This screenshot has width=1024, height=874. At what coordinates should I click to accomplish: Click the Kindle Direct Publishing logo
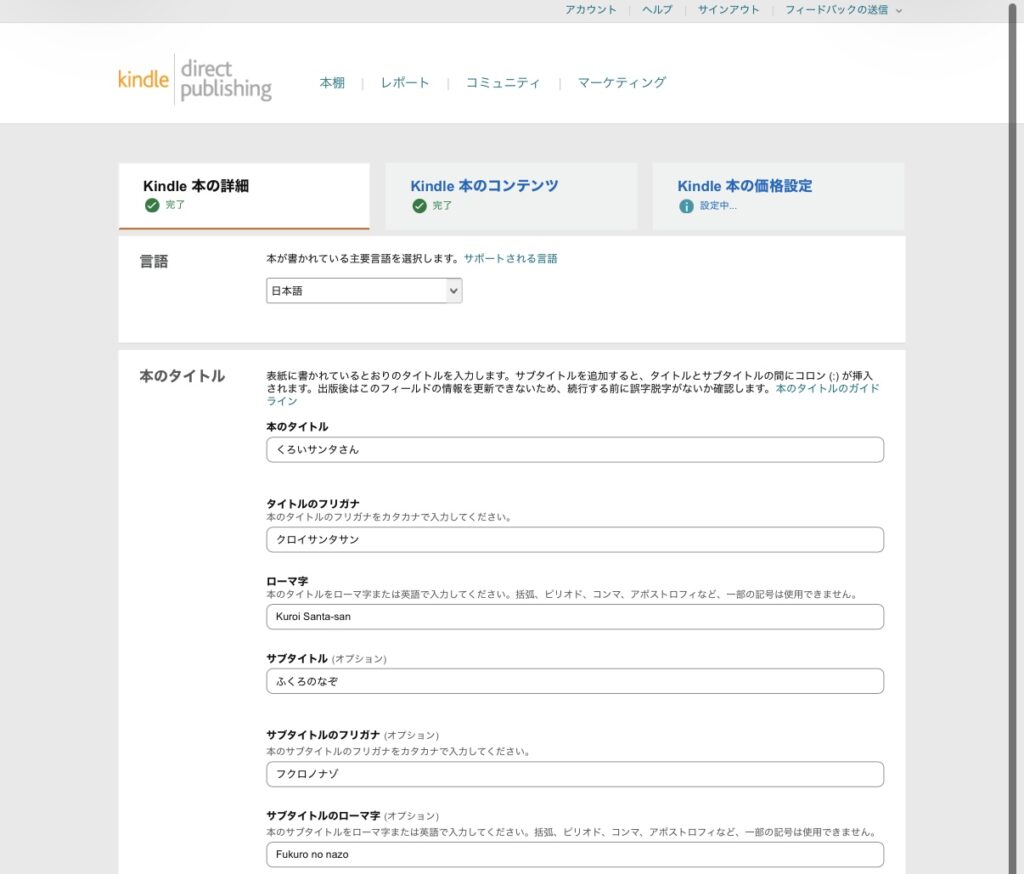(195, 80)
